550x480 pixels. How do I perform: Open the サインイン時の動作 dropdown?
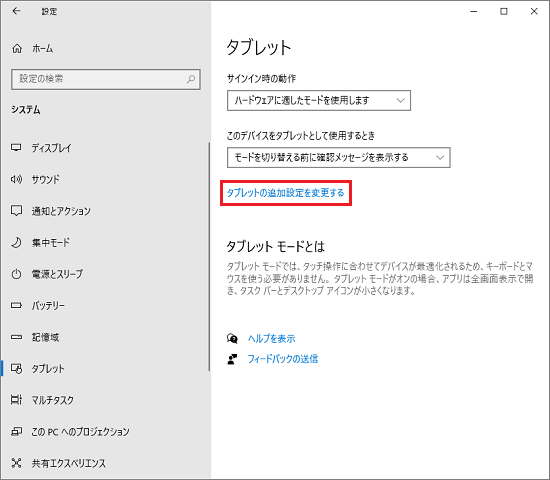point(319,101)
